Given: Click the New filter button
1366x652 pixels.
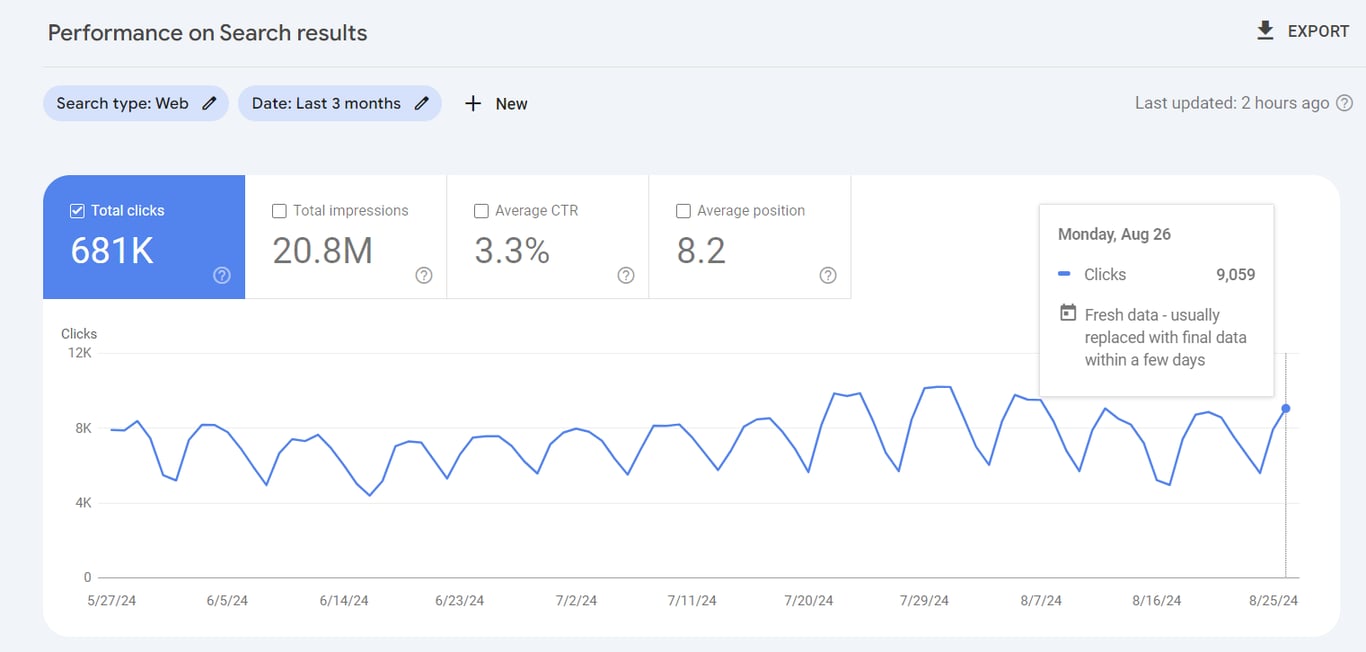Looking at the screenshot, I should (495, 103).
